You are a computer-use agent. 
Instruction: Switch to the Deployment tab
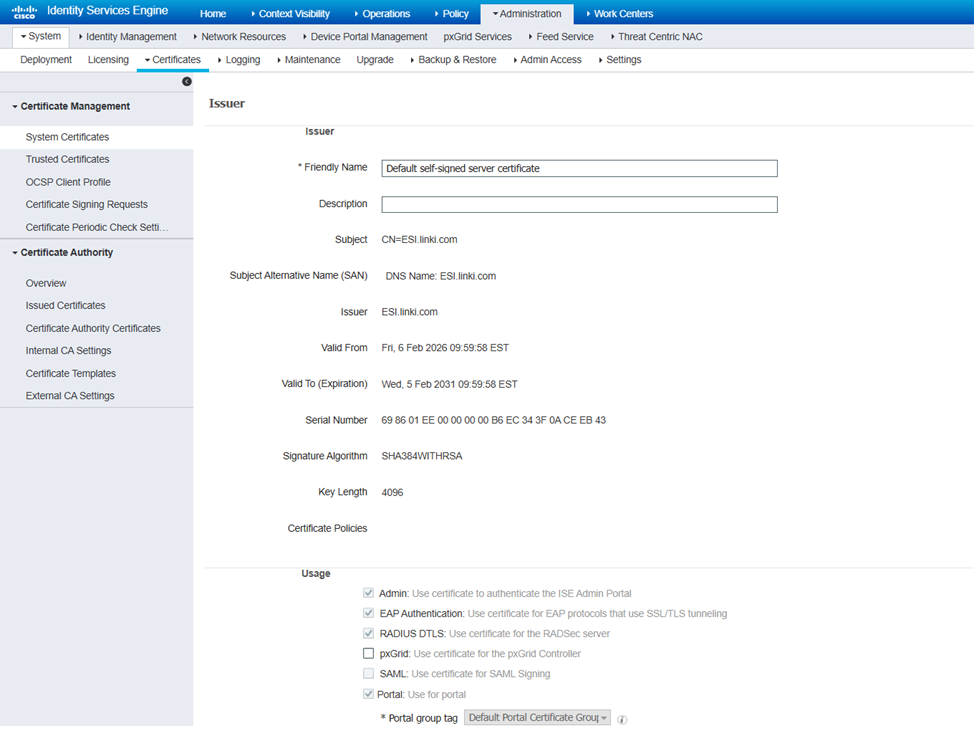[46, 60]
